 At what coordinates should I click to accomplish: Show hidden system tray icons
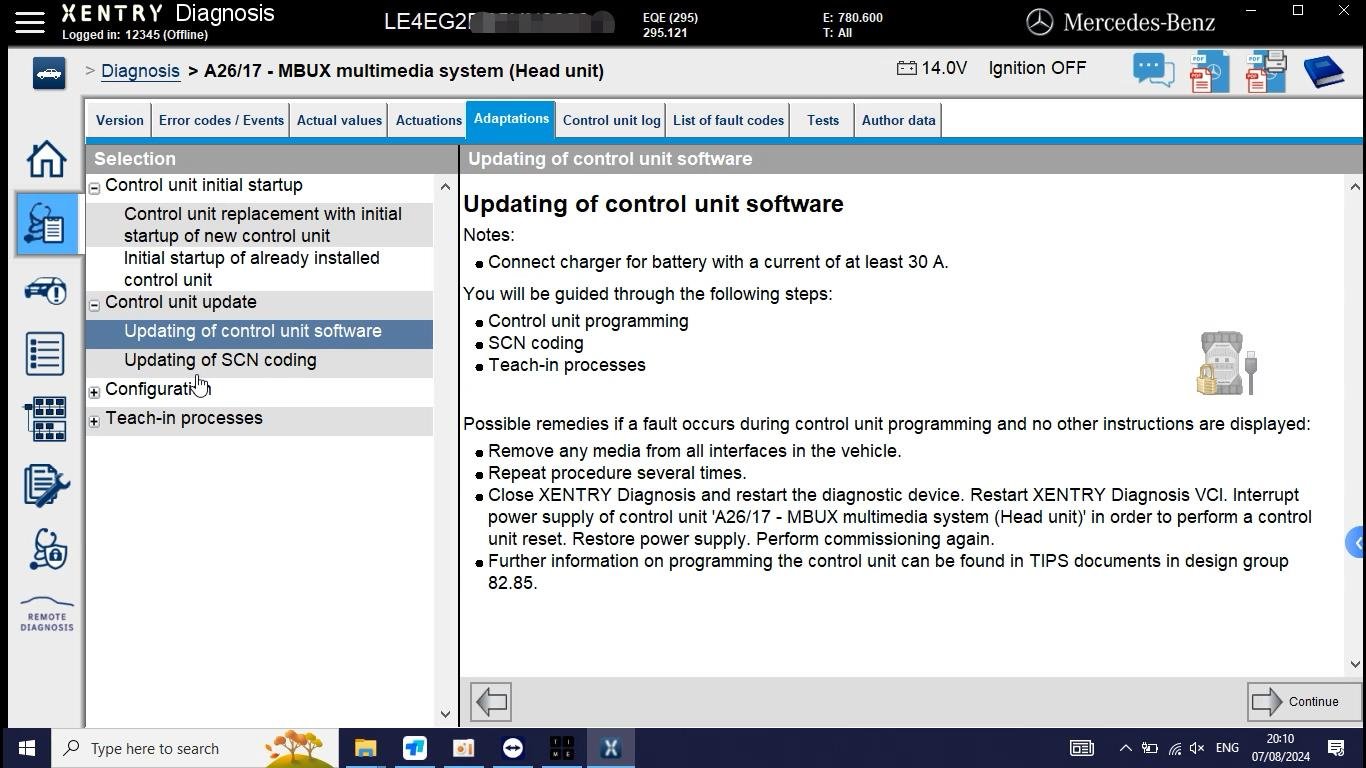click(1125, 748)
